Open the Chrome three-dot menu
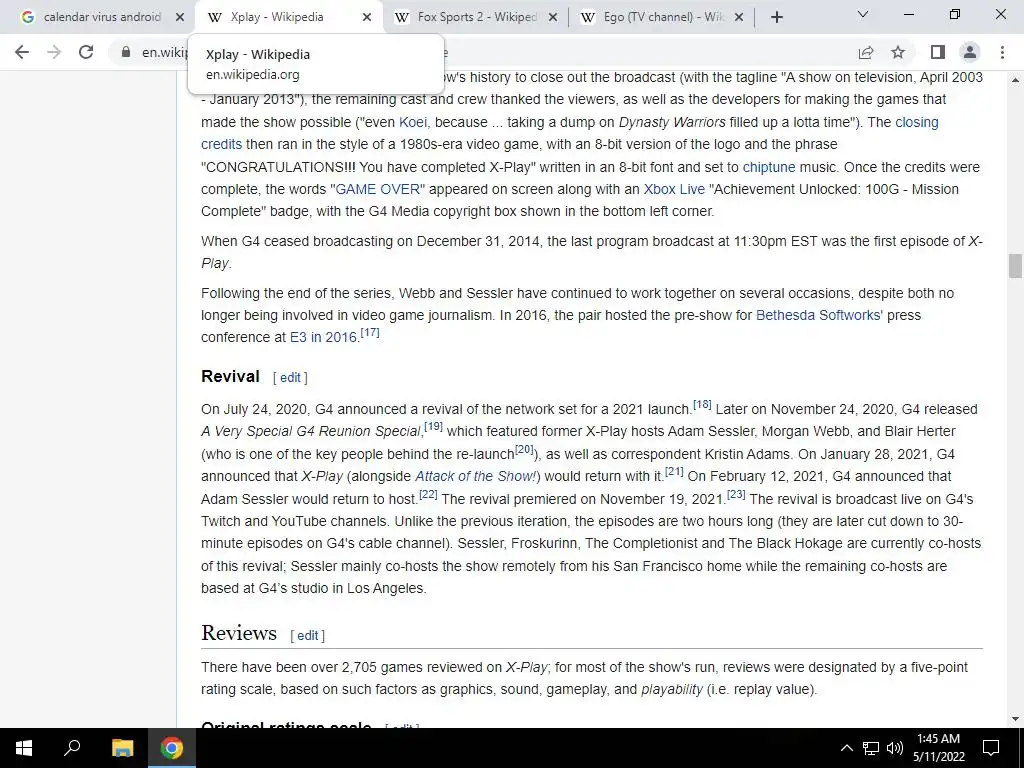 tap(1002, 52)
